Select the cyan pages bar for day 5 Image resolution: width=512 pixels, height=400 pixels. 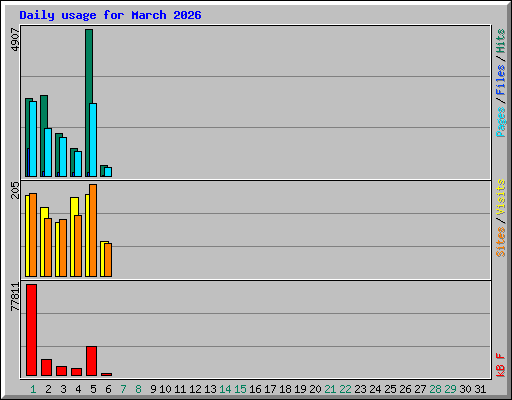coord(93,140)
